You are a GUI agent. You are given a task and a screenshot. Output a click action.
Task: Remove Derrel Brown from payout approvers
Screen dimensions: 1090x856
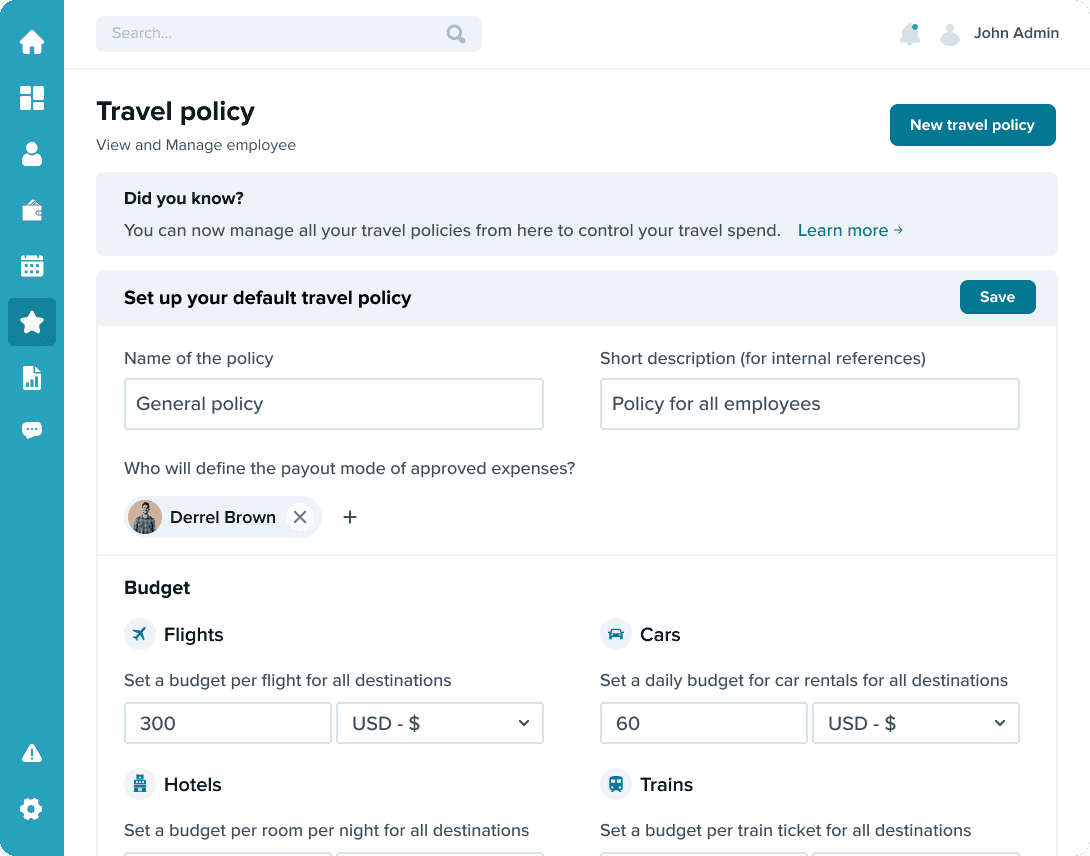(300, 517)
